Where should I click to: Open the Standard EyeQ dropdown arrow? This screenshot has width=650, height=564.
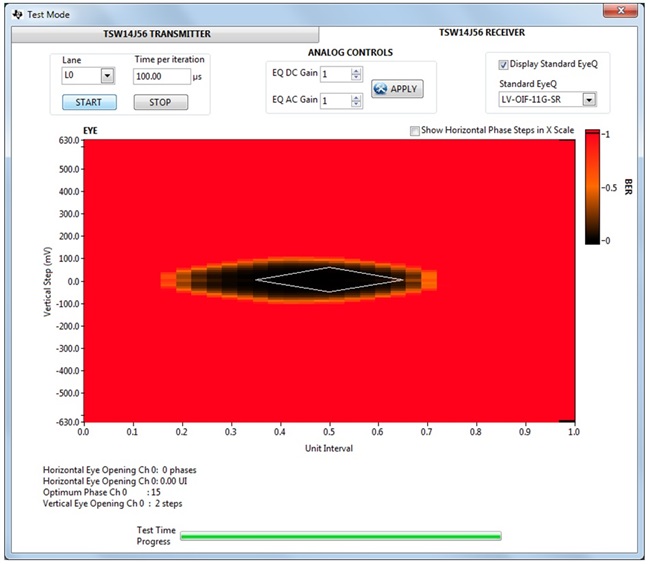pos(589,99)
